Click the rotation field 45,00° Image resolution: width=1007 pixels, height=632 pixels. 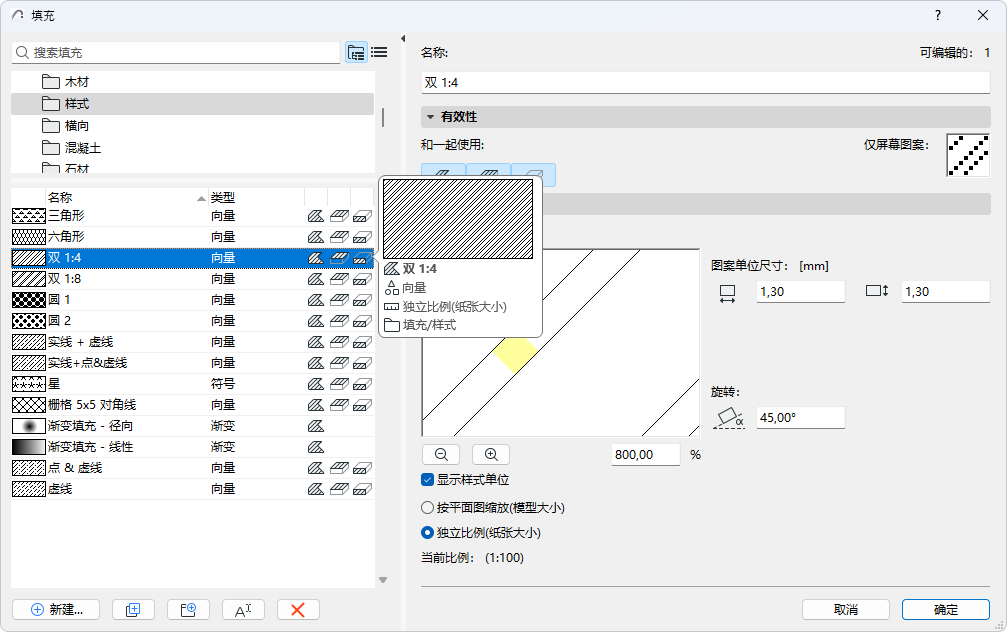pyautogui.click(x=800, y=417)
